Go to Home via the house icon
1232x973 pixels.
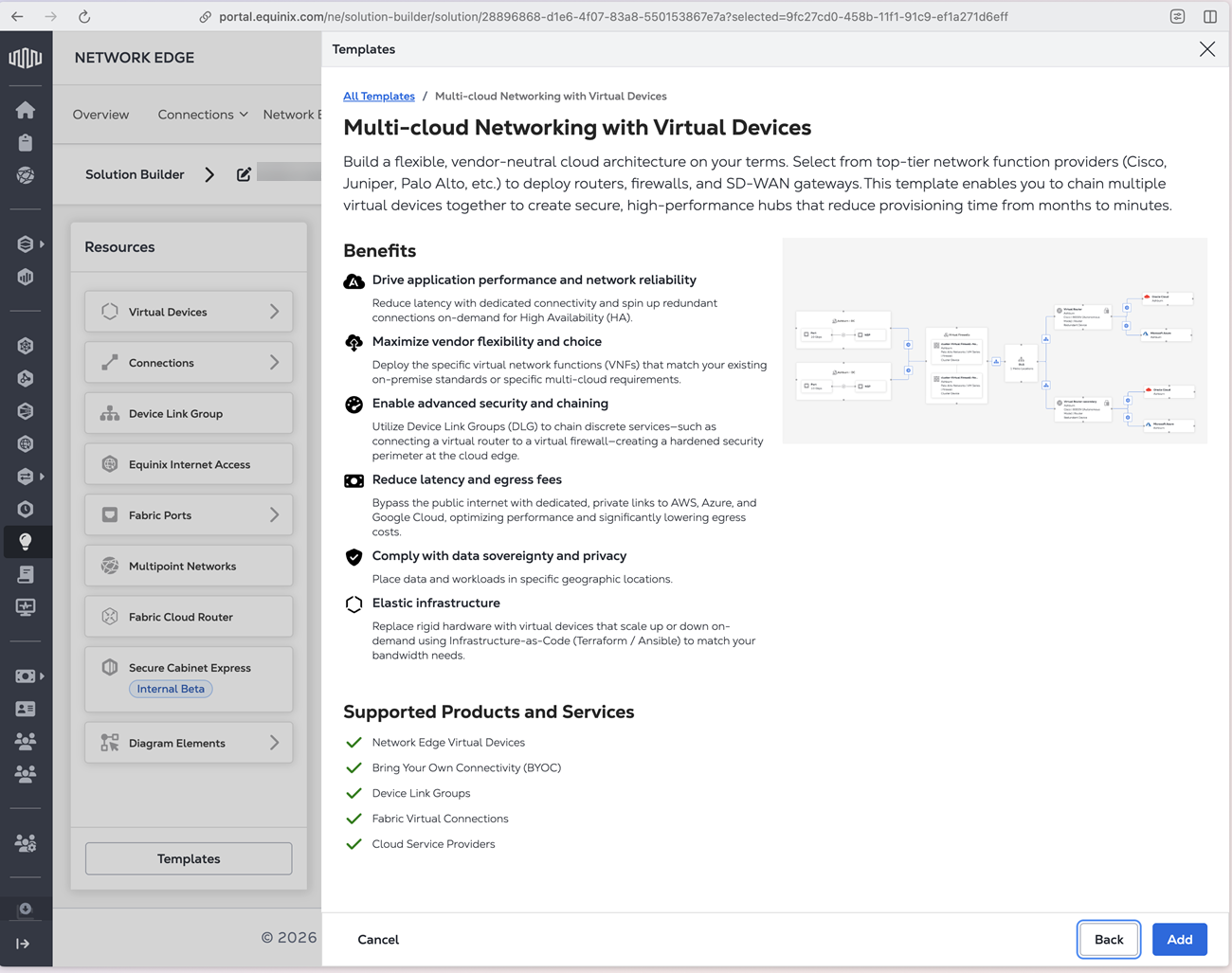(x=26, y=110)
